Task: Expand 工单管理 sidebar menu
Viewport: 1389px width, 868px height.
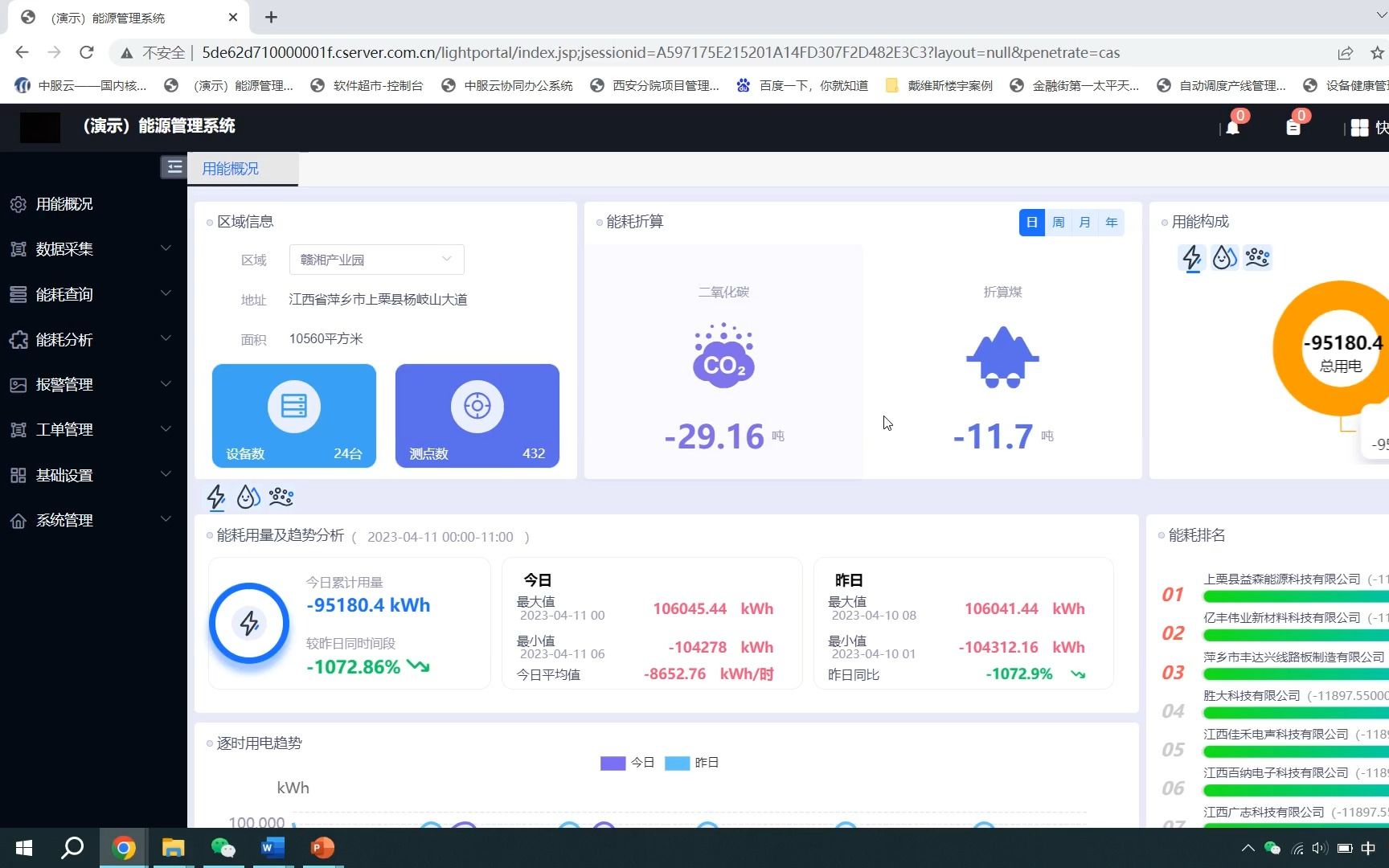Action: 93,429
